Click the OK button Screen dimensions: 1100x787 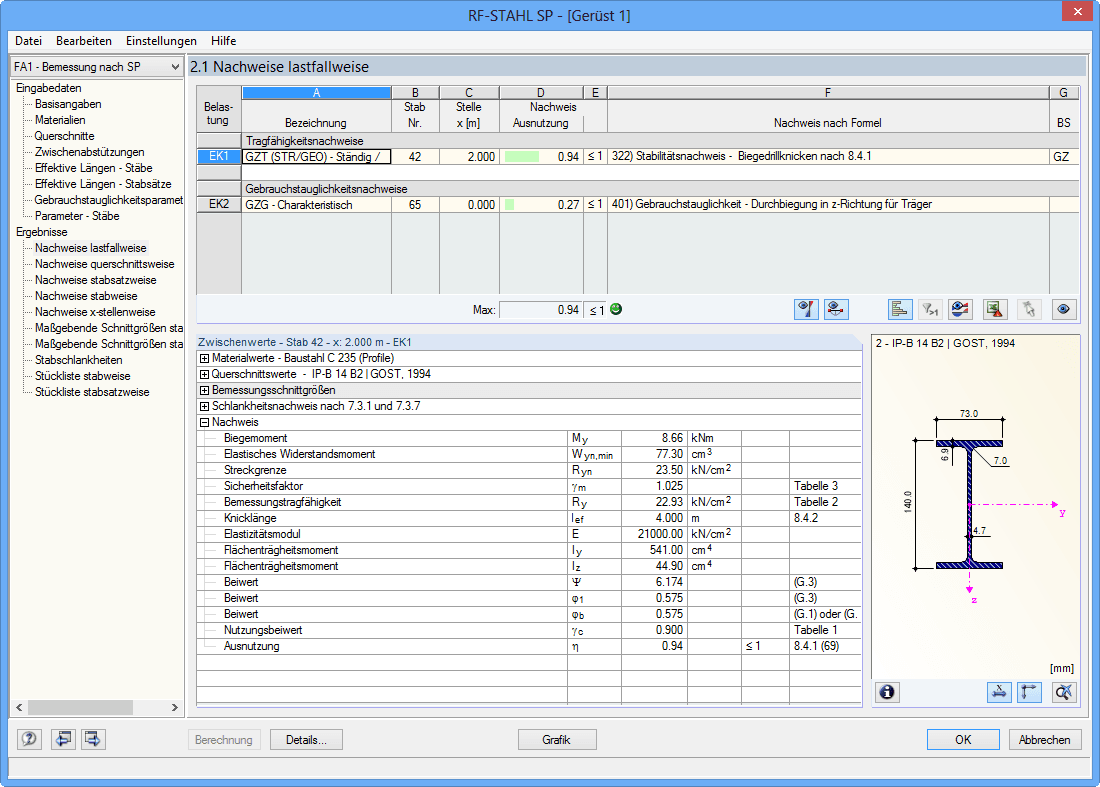click(x=963, y=740)
